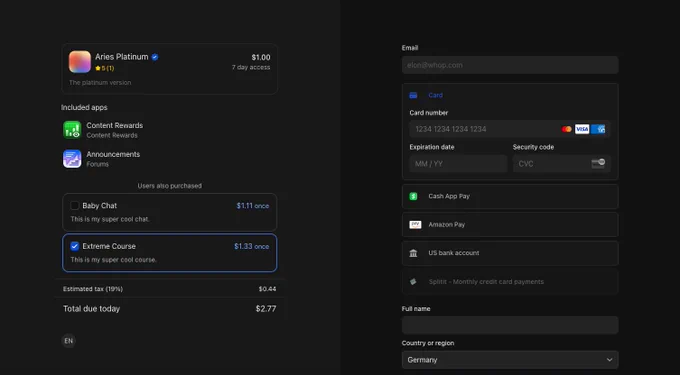
Task: Click The platinum version description
Action: click(x=100, y=82)
